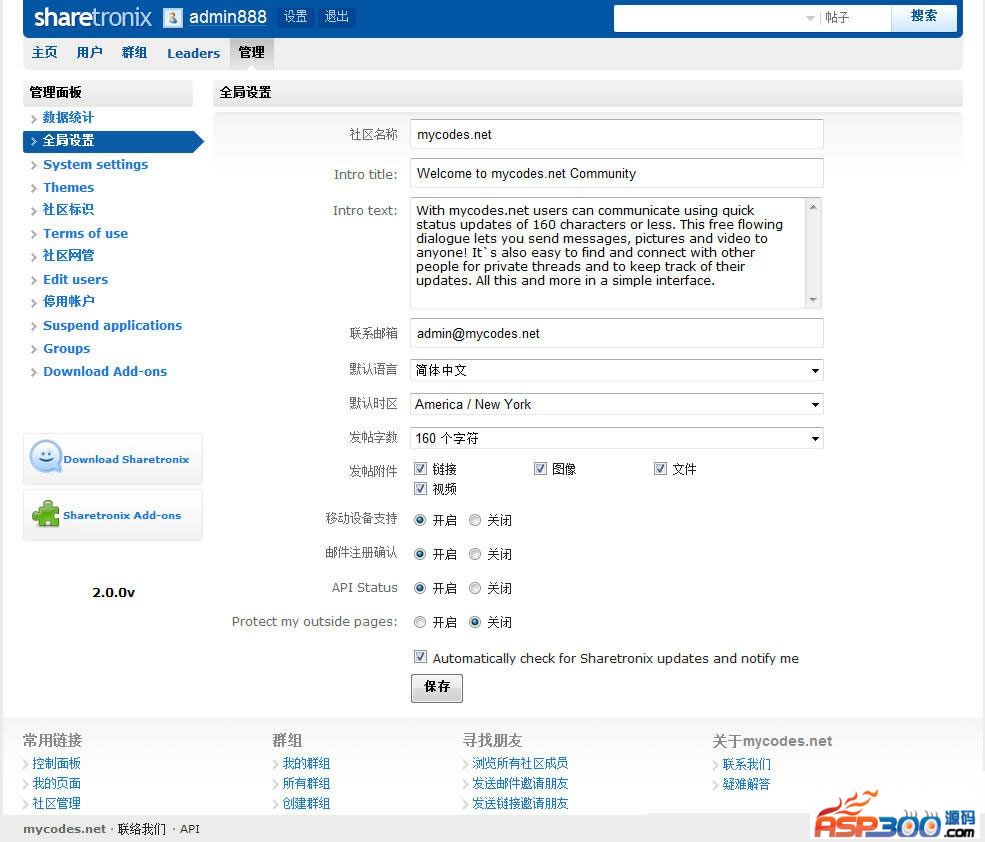Open Themes in sidebar

[68, 187]
